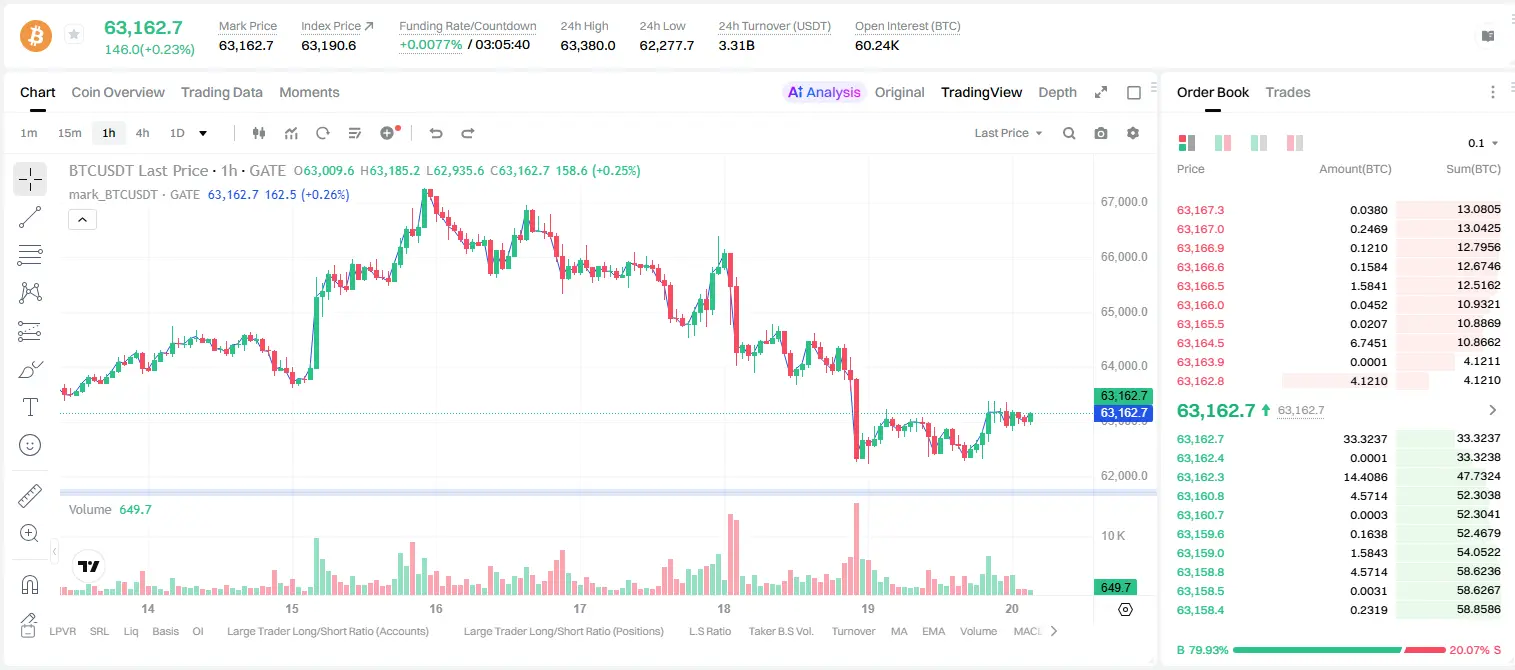Screen dimensions: 1515x670
Task: Show only sell orders in order book
Action: [x=1295, y=143]
